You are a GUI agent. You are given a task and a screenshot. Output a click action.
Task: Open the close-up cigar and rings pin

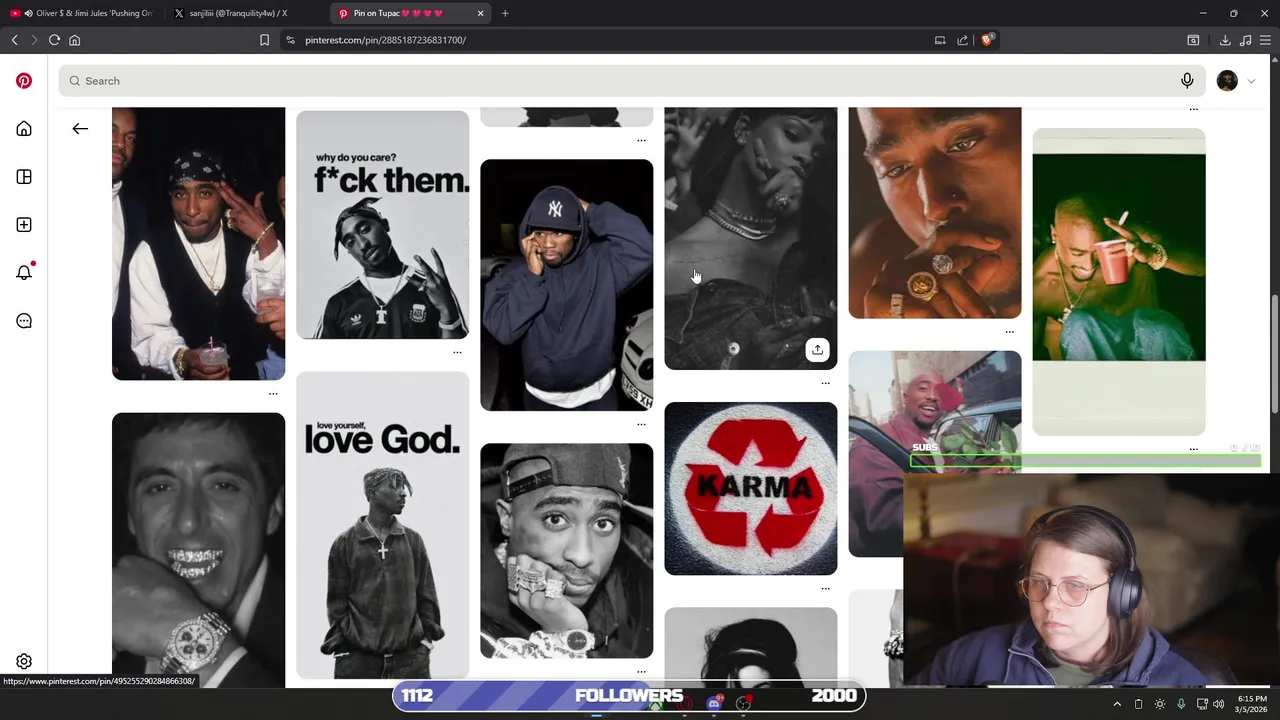point(935,213)
